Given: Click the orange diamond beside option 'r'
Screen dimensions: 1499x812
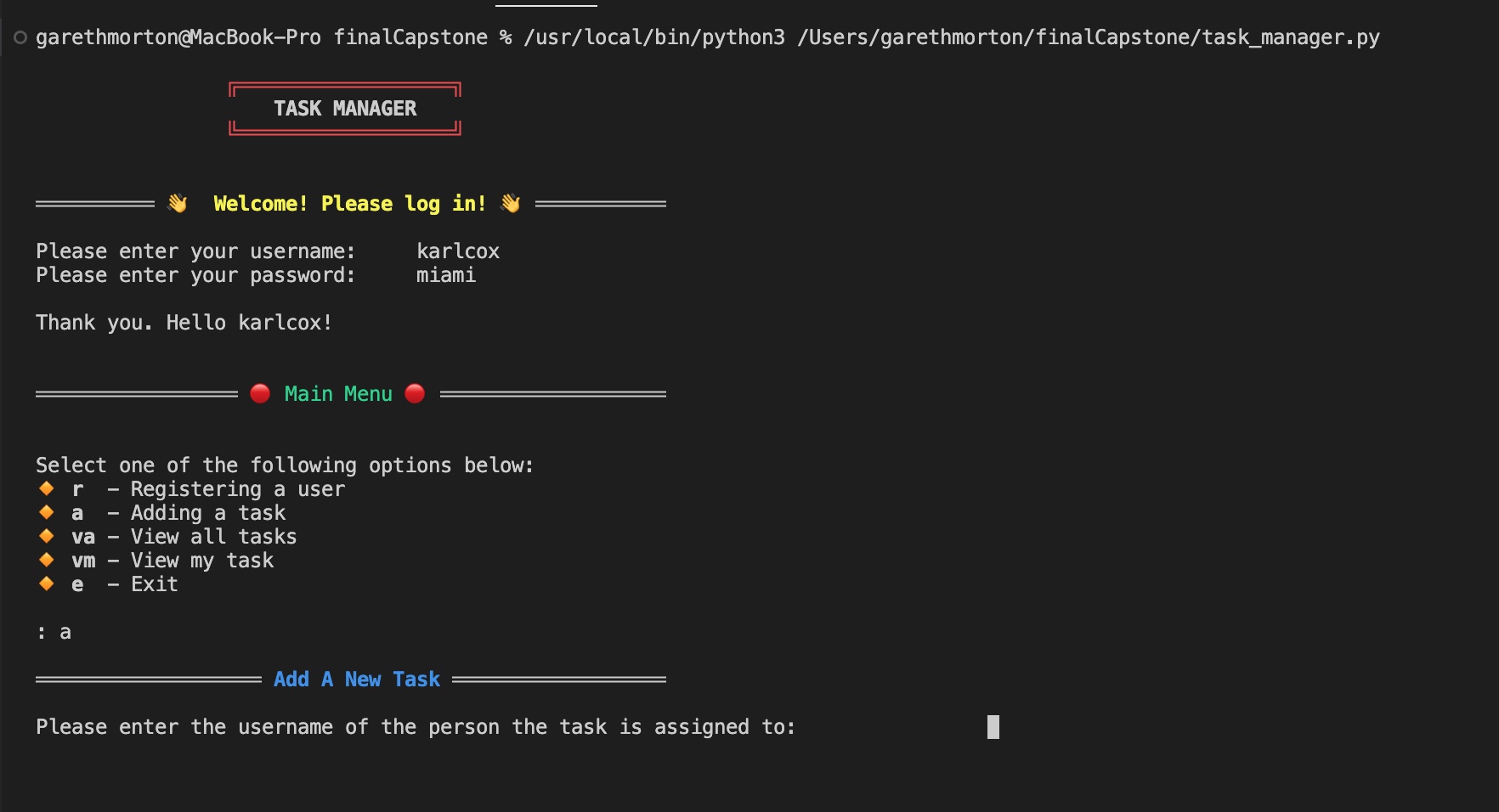Looking at the screenshot, I should click(x=45, y=488).
